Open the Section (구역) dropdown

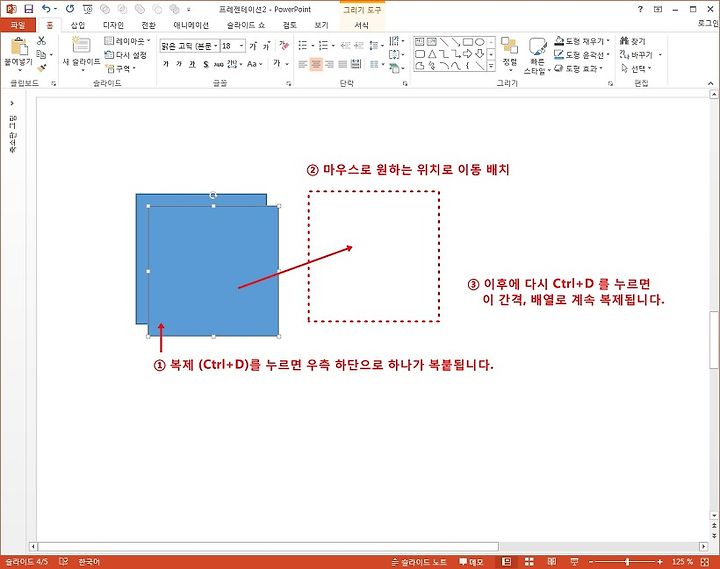pos(120,68)
